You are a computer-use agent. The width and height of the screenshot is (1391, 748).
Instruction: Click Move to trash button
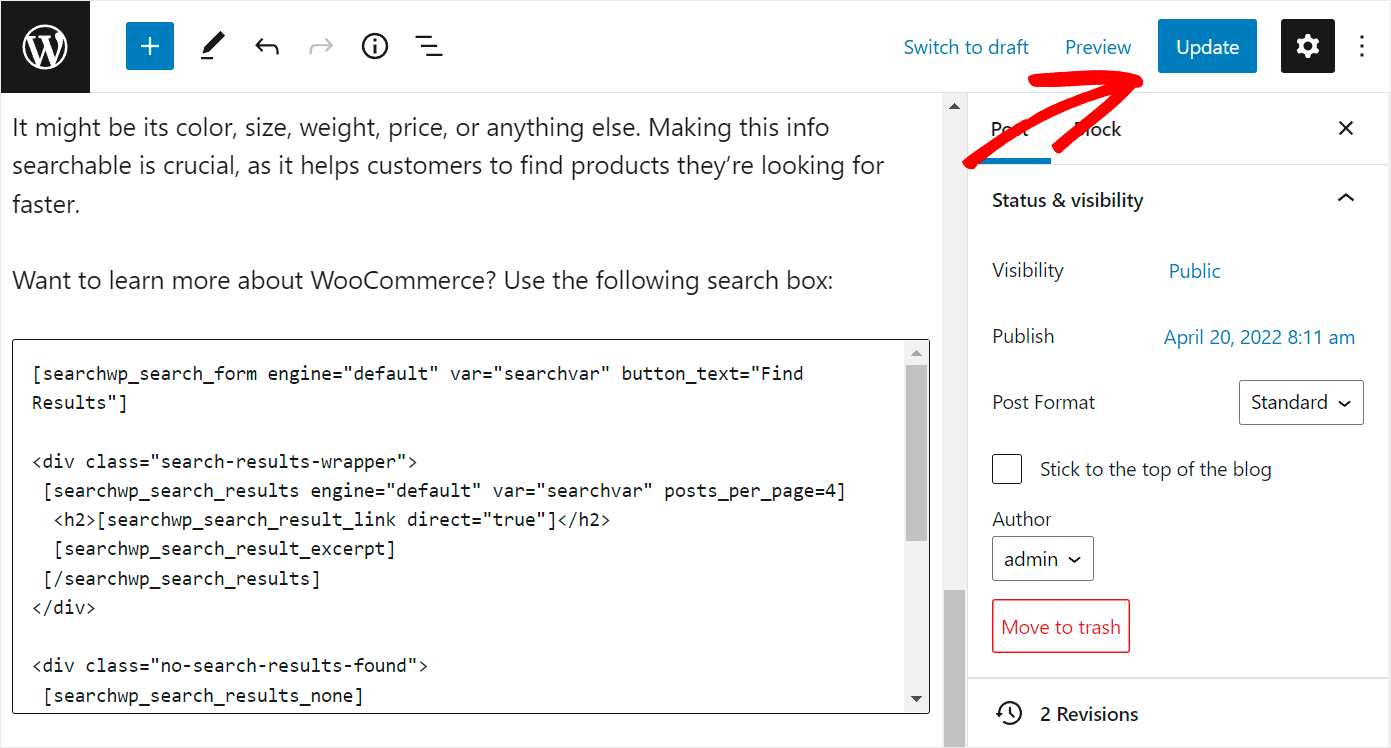click(1061, 627)
